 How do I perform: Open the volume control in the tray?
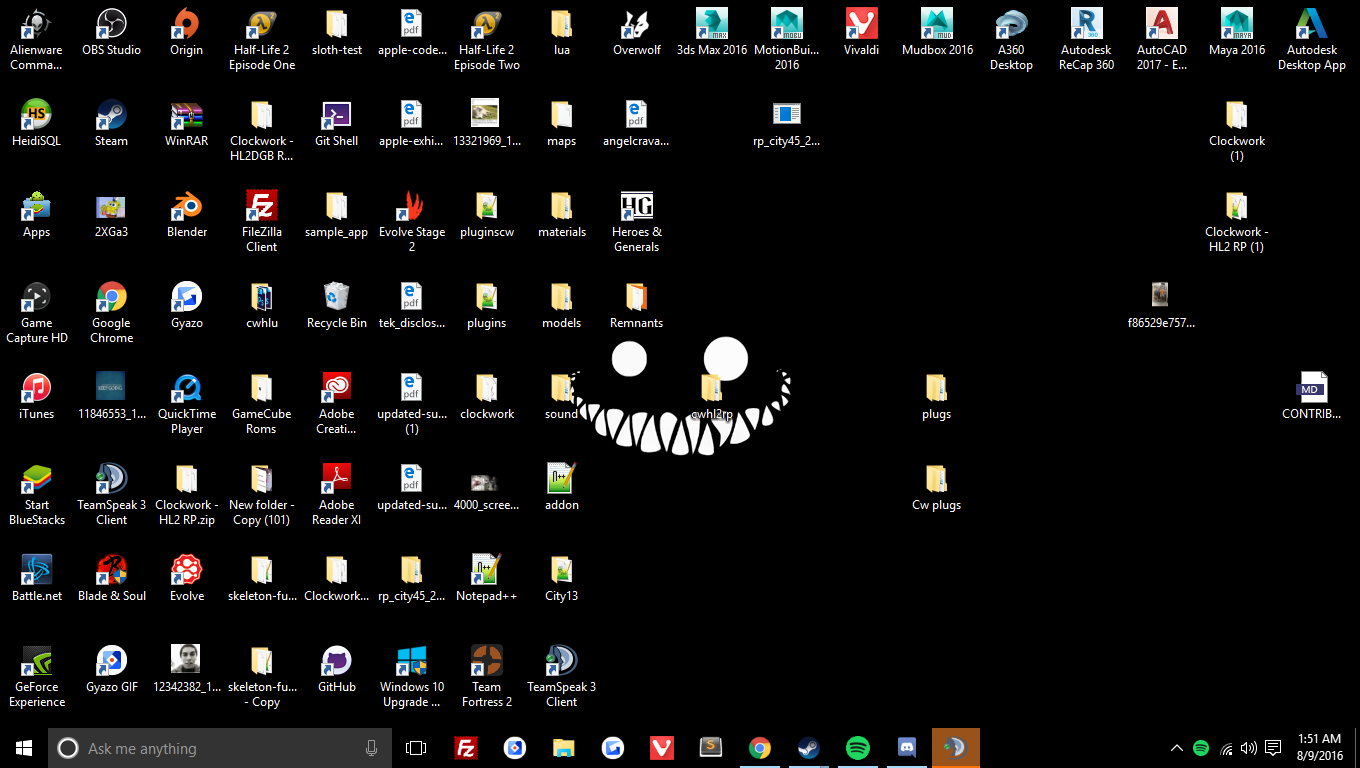tap(1248, 748)
